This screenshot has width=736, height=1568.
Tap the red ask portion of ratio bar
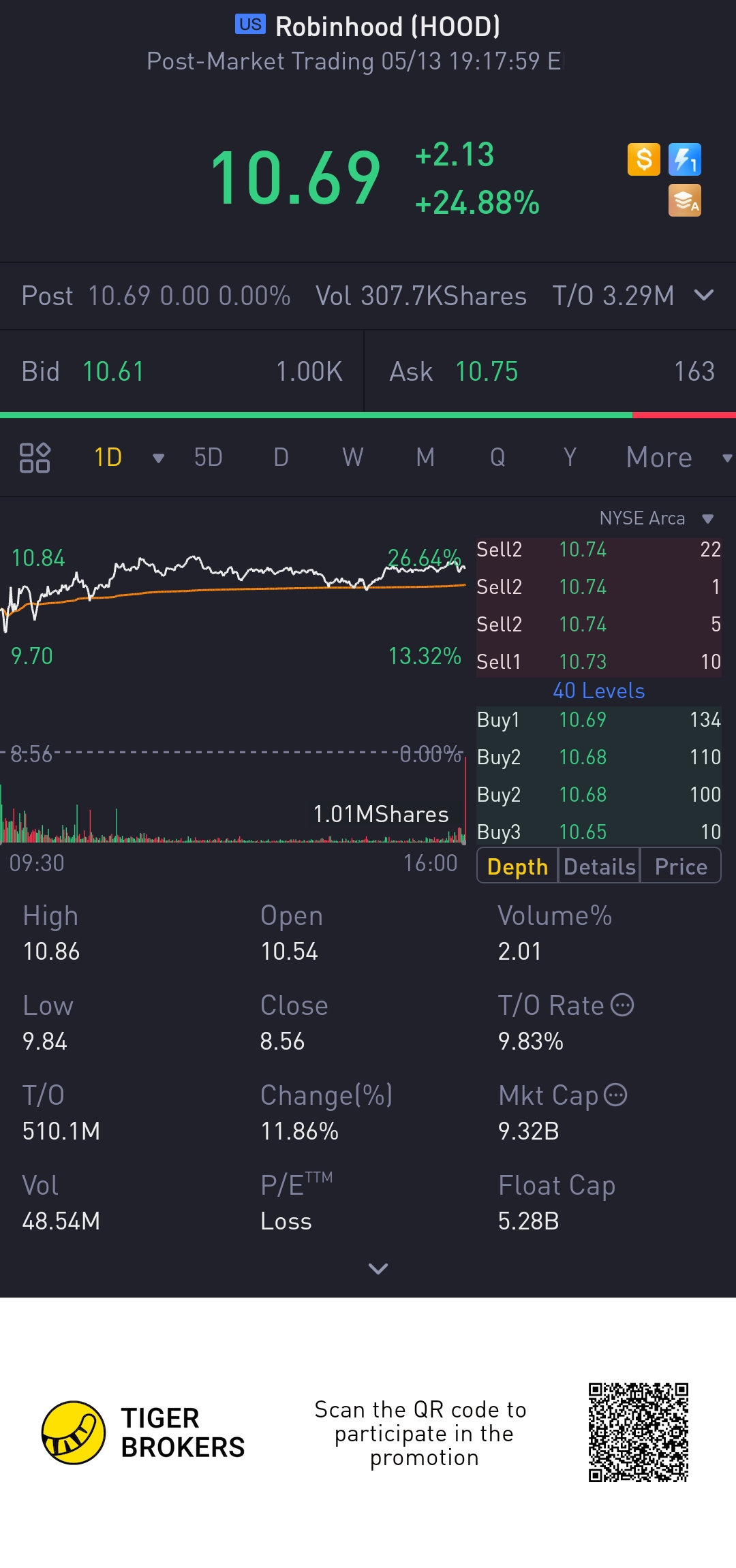[684, 415]
